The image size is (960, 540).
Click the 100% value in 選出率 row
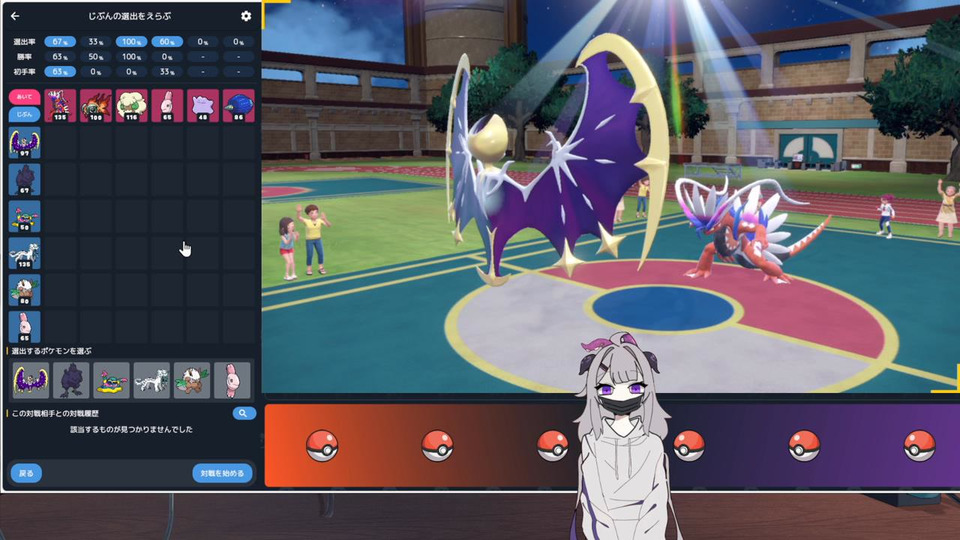tap(132, 42)
